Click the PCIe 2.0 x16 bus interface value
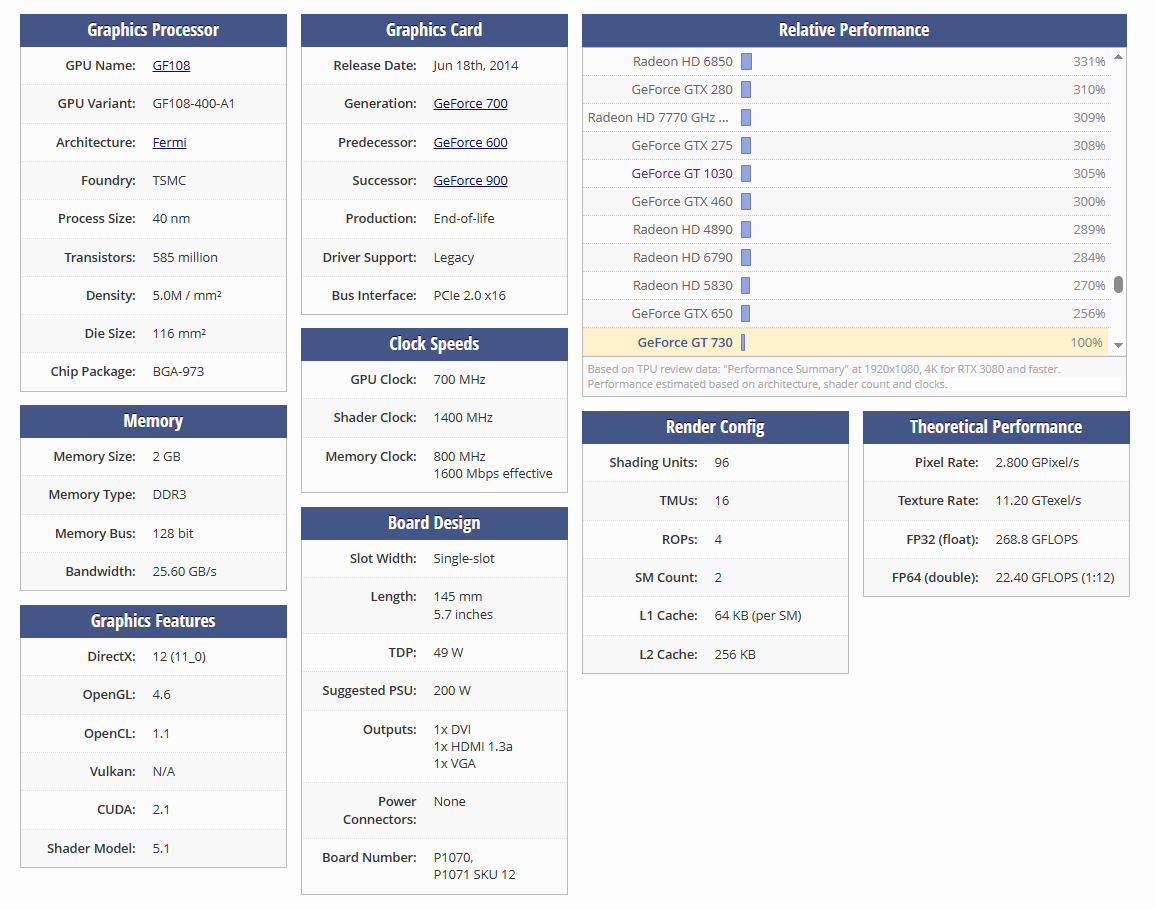The width and height of the screenshot is (1155, 909). [470, 296]
